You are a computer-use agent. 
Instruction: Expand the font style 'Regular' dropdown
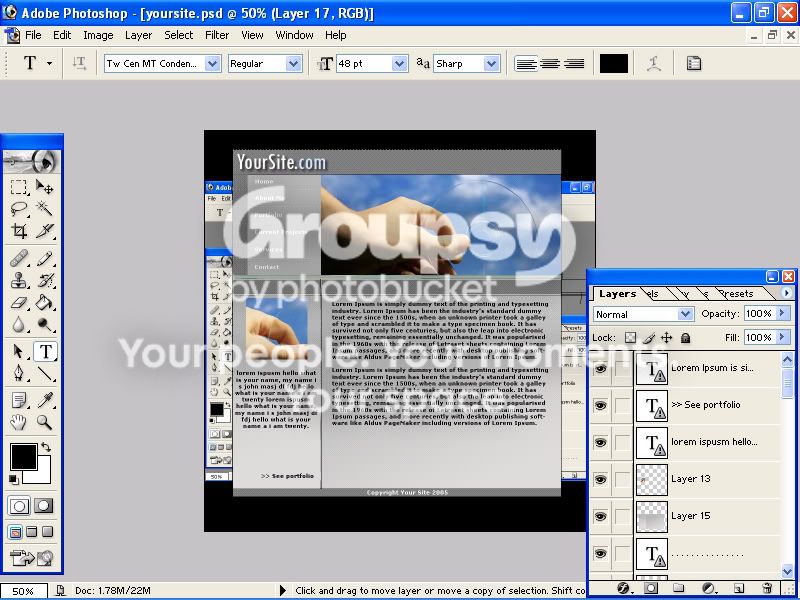tap(293, 64)
